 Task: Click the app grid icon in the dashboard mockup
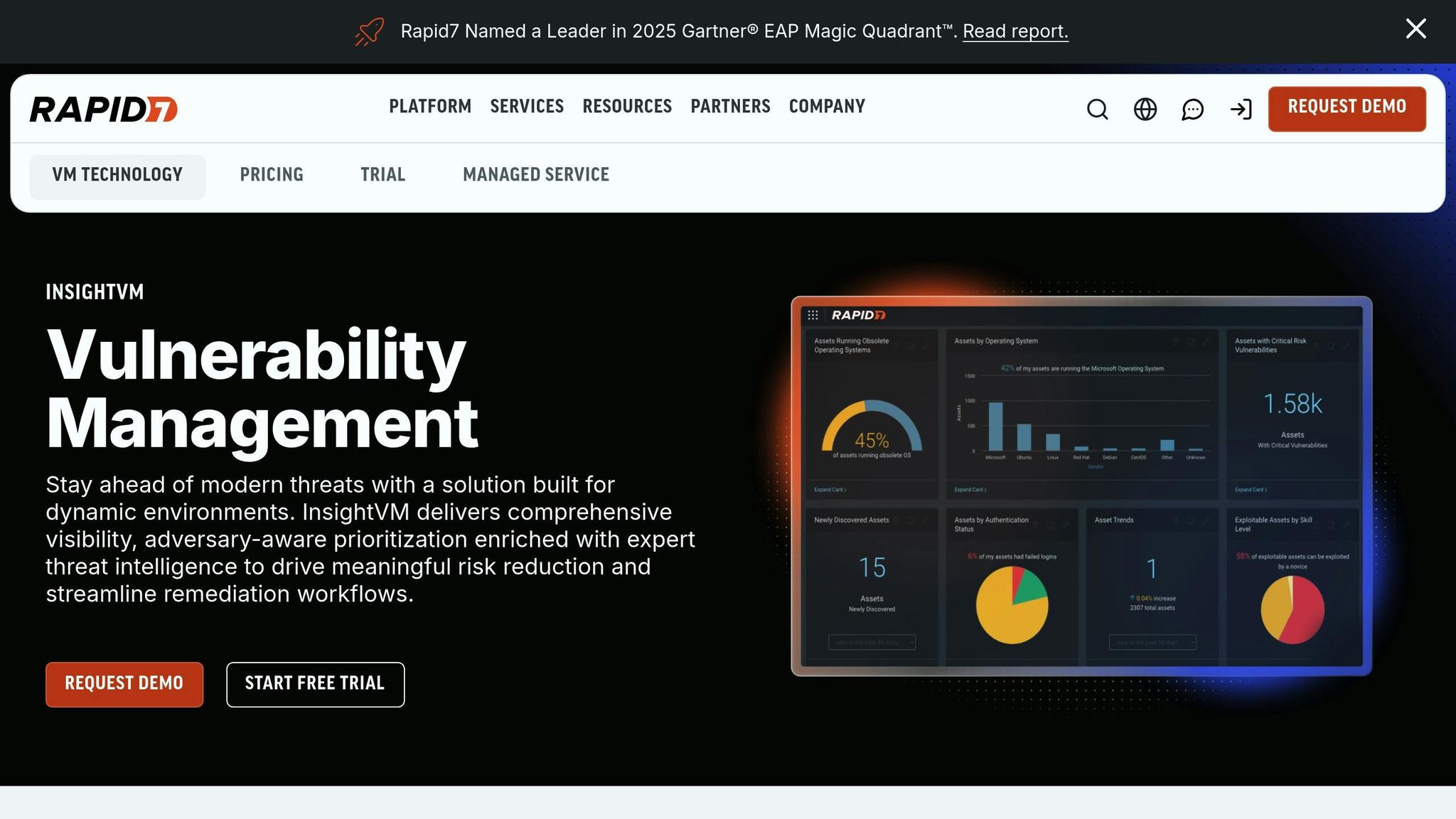(x=813, y=314)
